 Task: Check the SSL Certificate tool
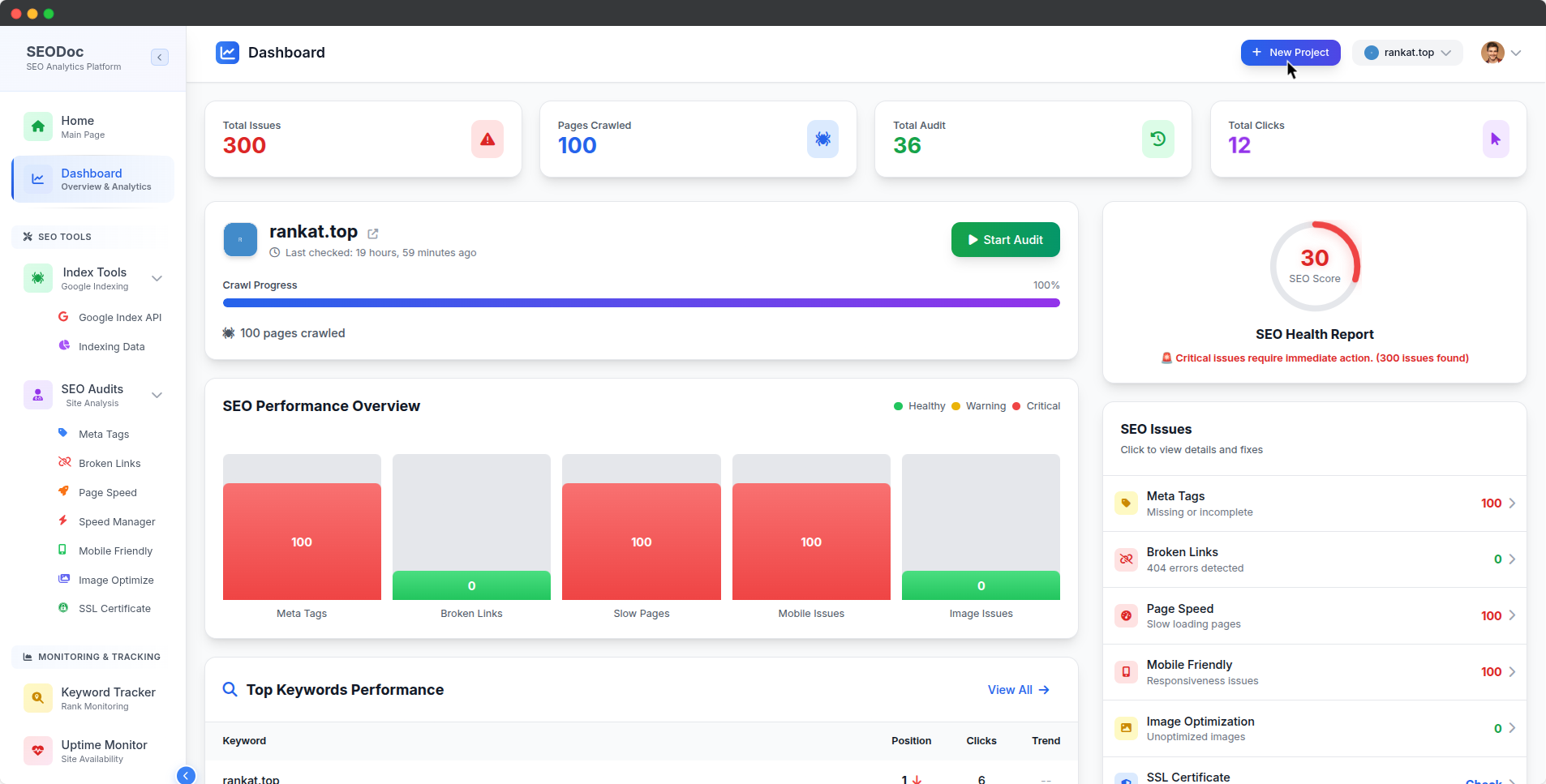[x=114, y=608]
